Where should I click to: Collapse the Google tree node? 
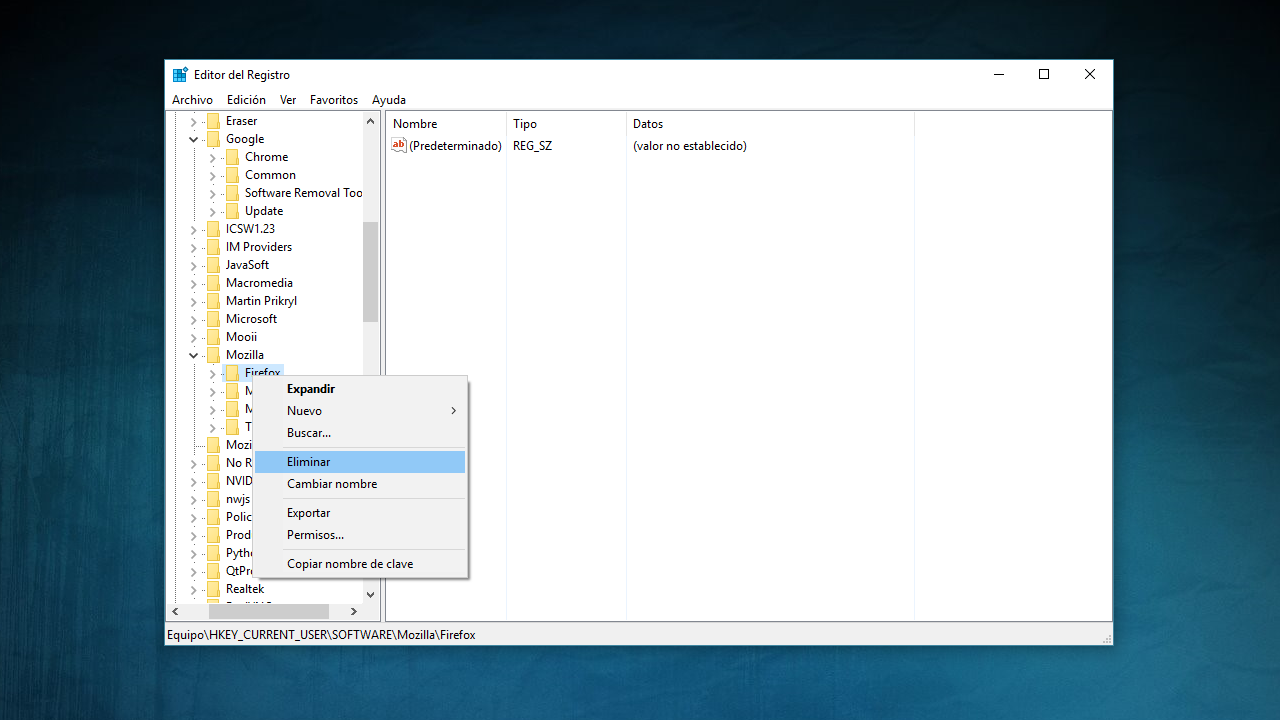point(194,139)
